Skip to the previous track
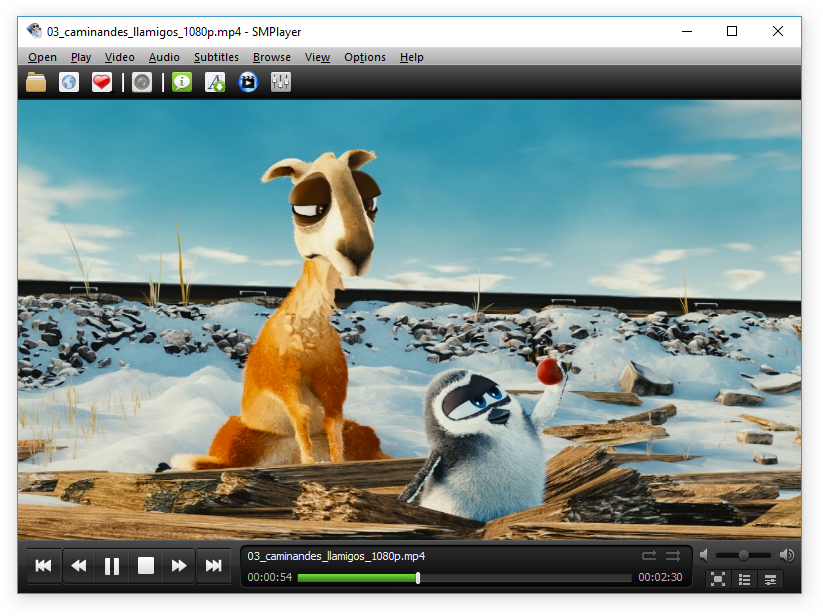Image resolution: width=823 pixels, height=616 pixels. point(43,566)
